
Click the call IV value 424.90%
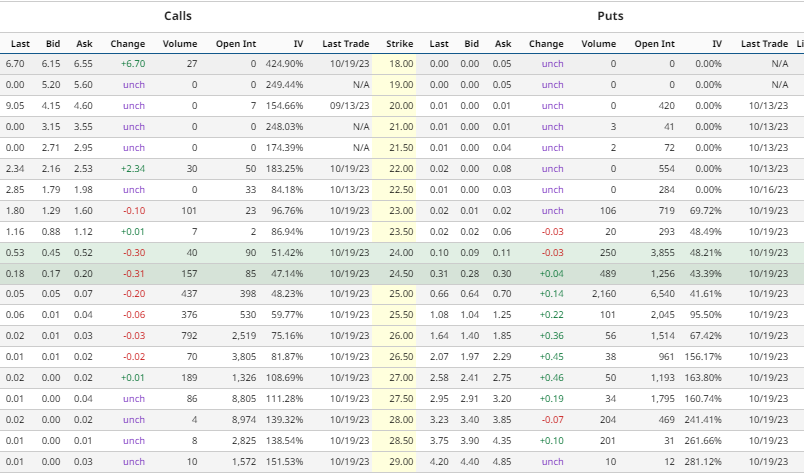284,64
